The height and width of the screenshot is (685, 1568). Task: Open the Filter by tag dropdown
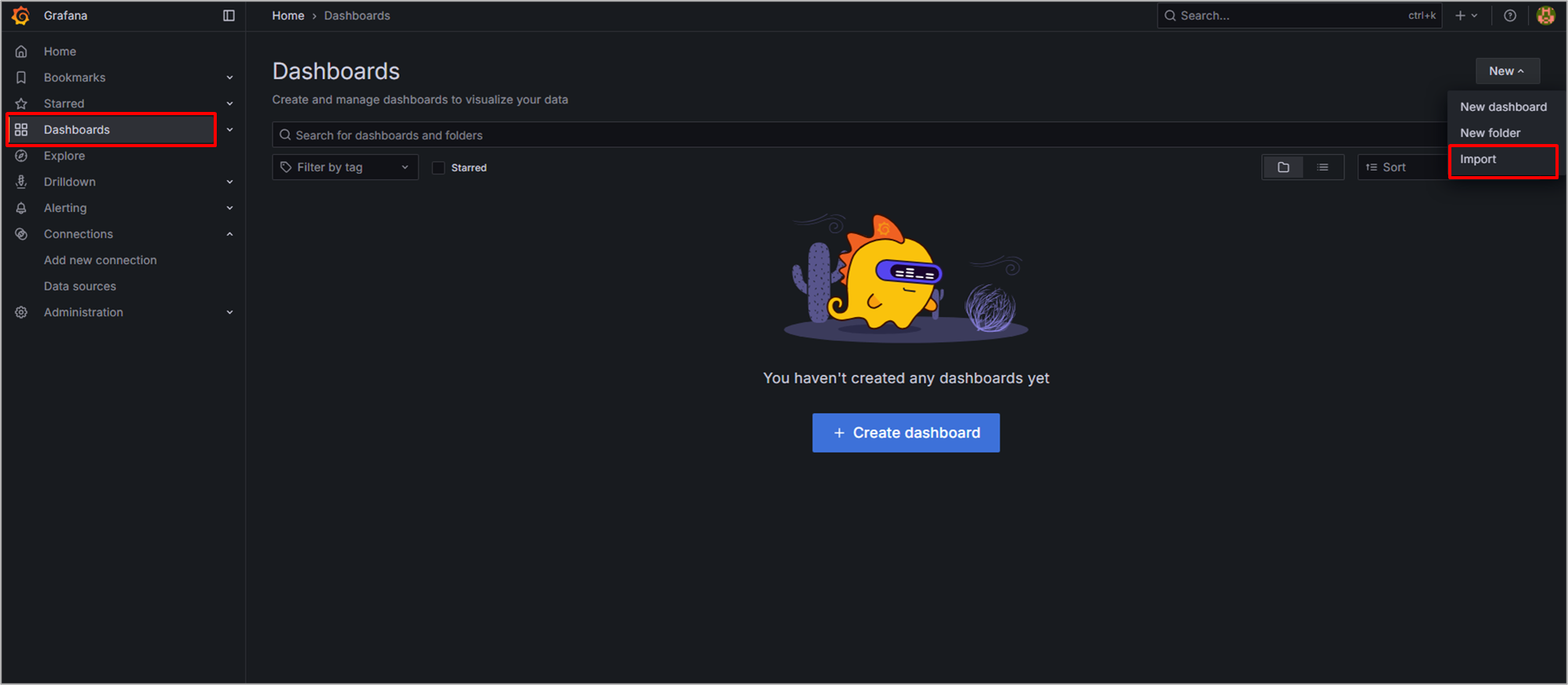click(344, 168)
